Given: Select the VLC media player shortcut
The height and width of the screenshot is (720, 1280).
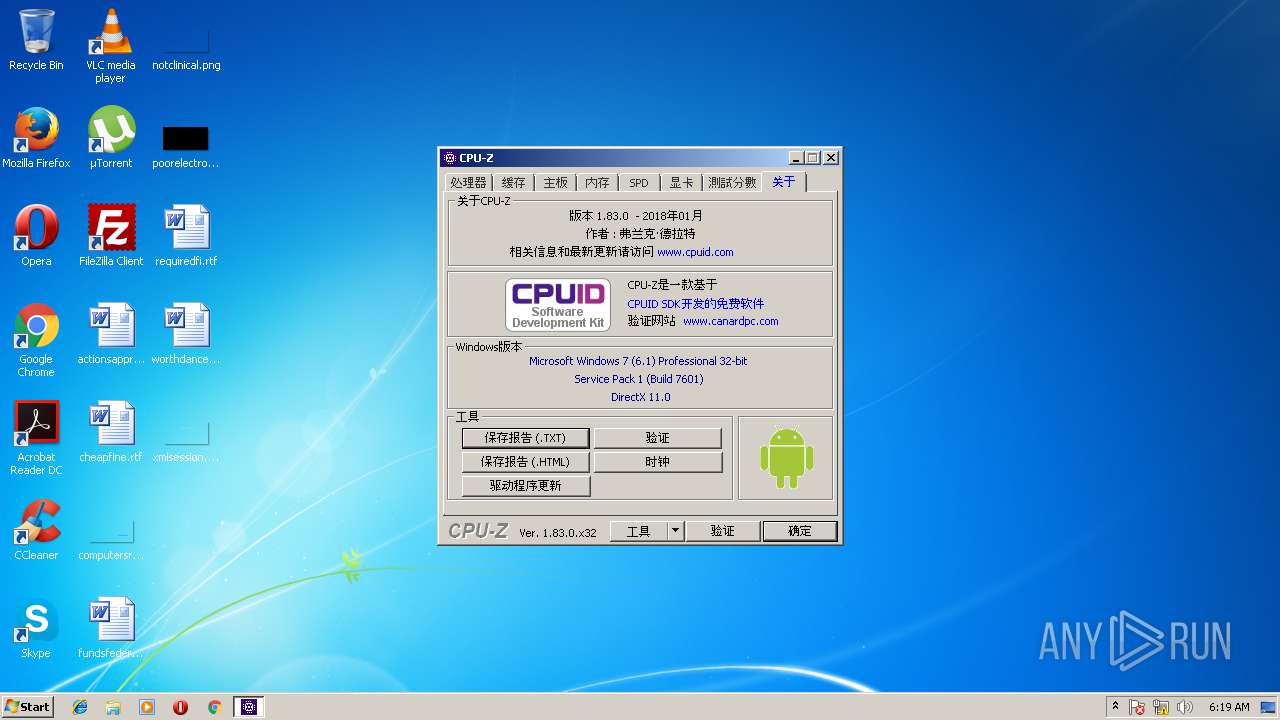Looking at the screenshot, I should coord(110,45).
